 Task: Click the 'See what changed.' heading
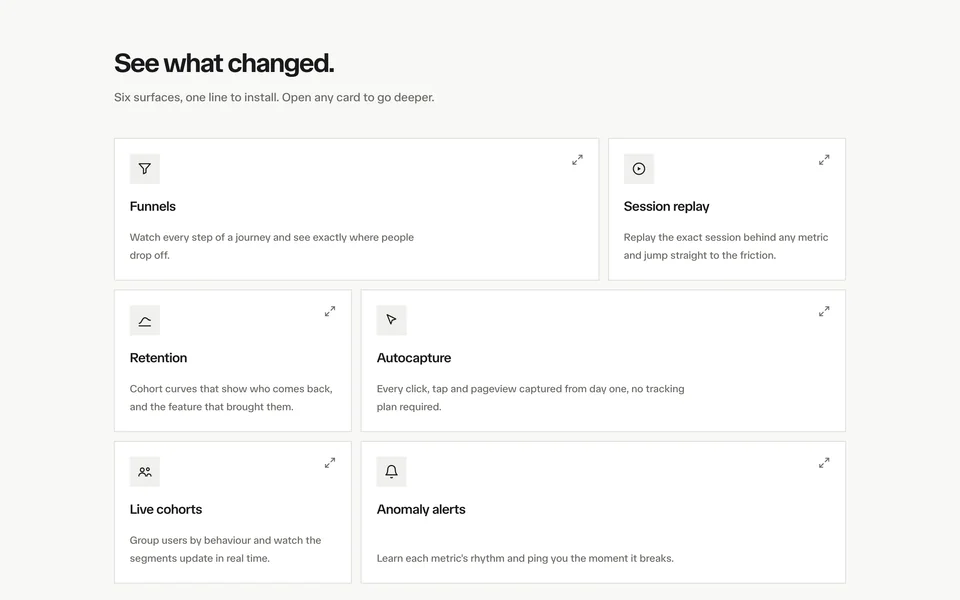pyautogui.click(x=224, y=63)
